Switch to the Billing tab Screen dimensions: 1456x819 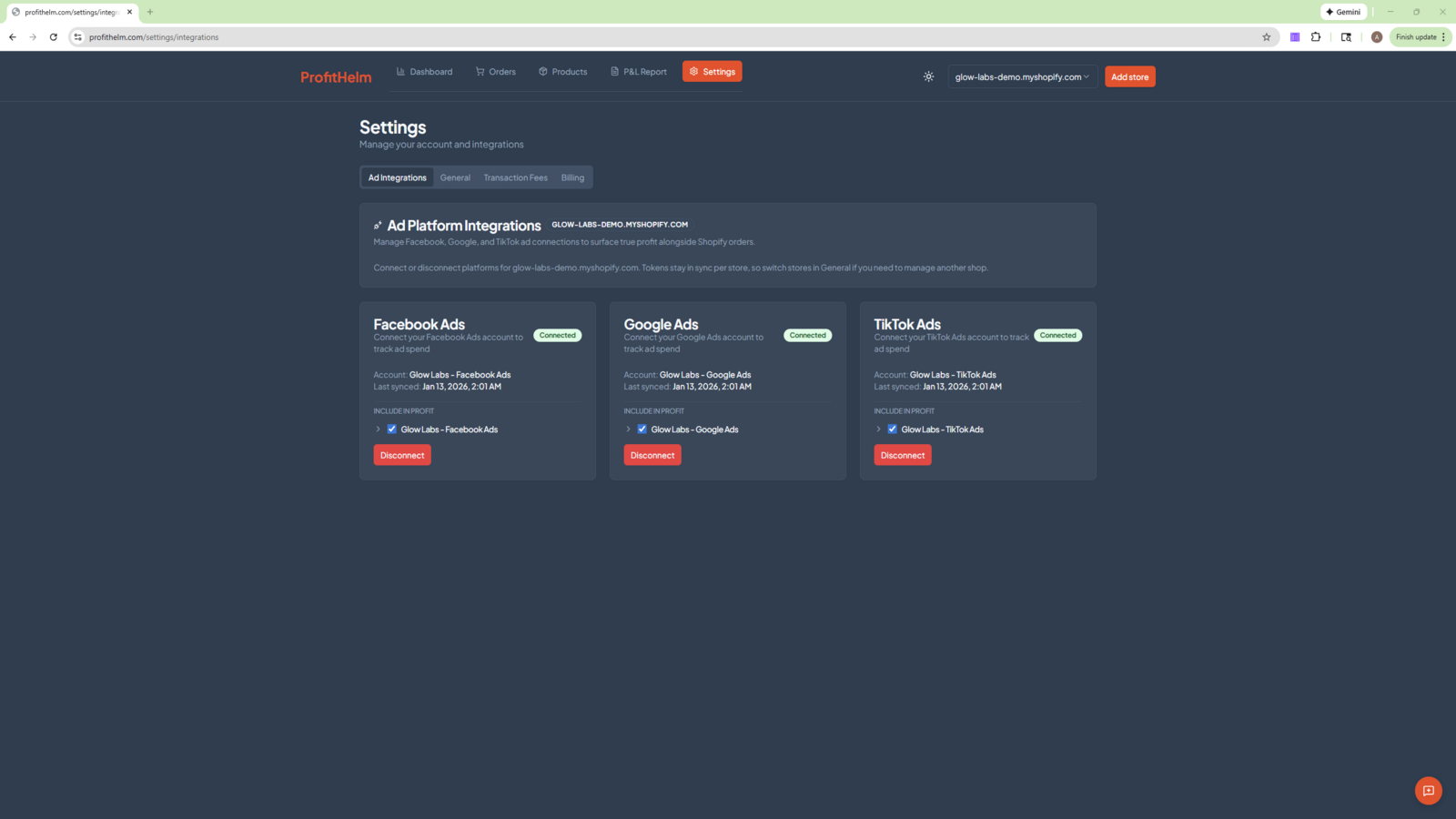click(572, 177)
